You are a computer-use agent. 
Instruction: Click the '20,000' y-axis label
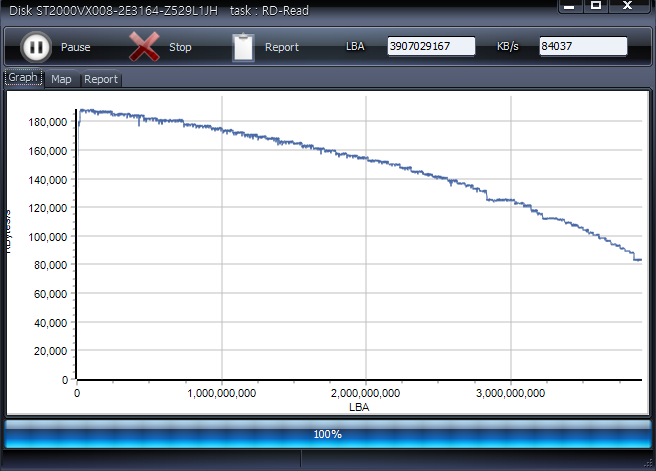[x=51, y=351]
